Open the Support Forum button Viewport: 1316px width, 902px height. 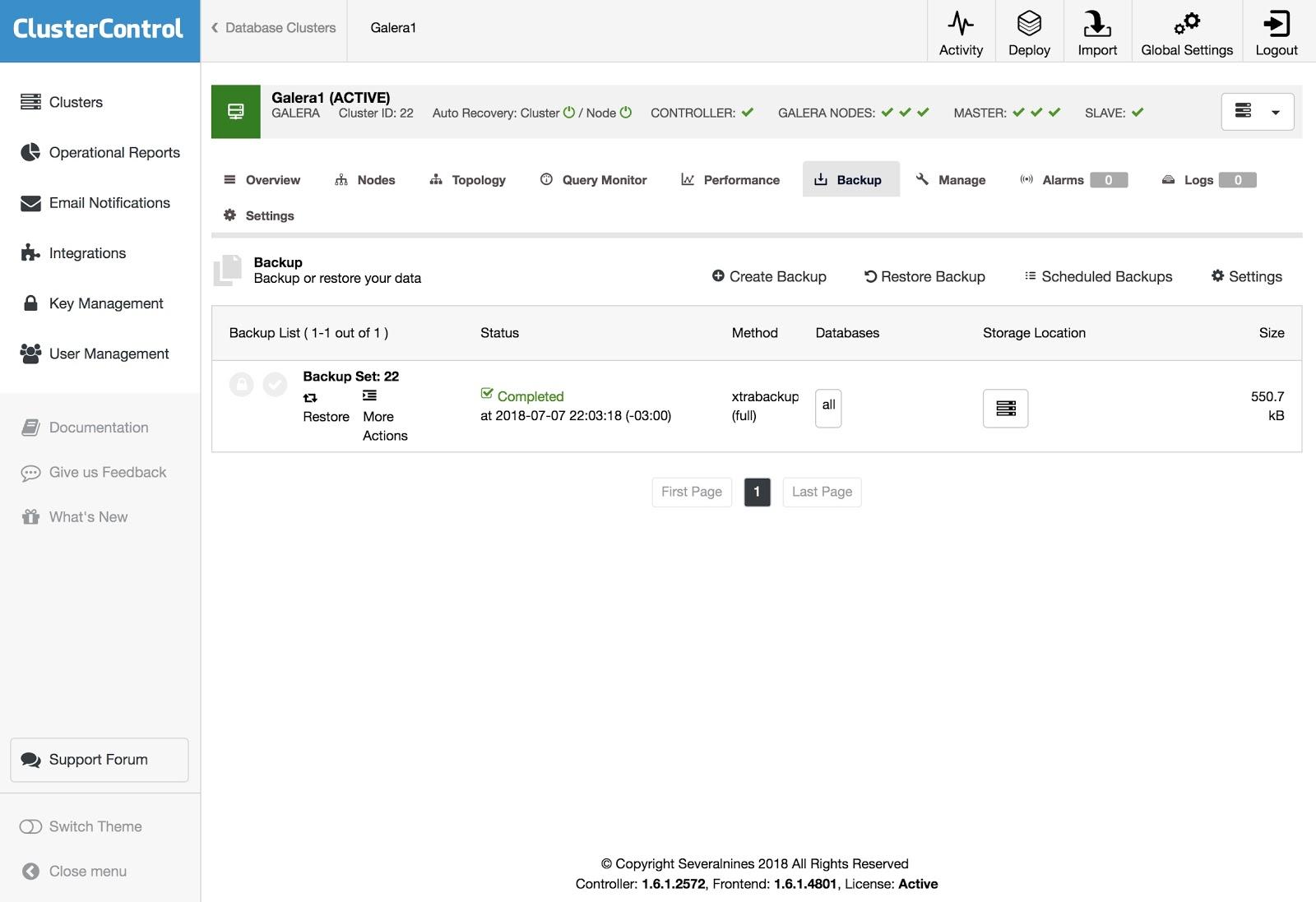tap(100, 760)
